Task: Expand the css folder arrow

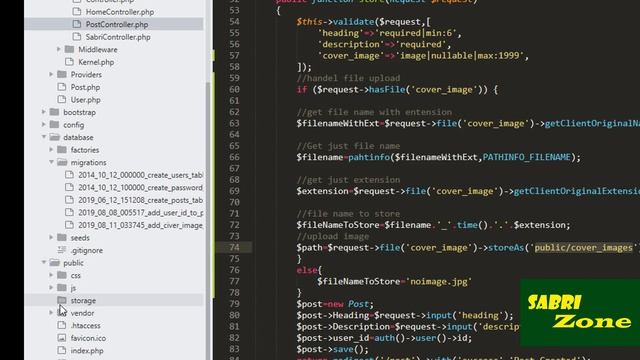Action: click(x=51, y=276)
